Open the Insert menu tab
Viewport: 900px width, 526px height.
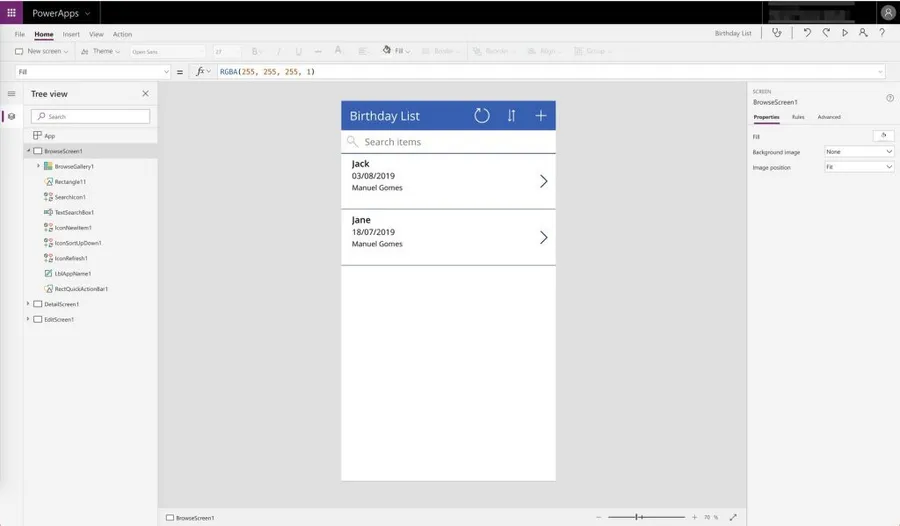point(71,34)
